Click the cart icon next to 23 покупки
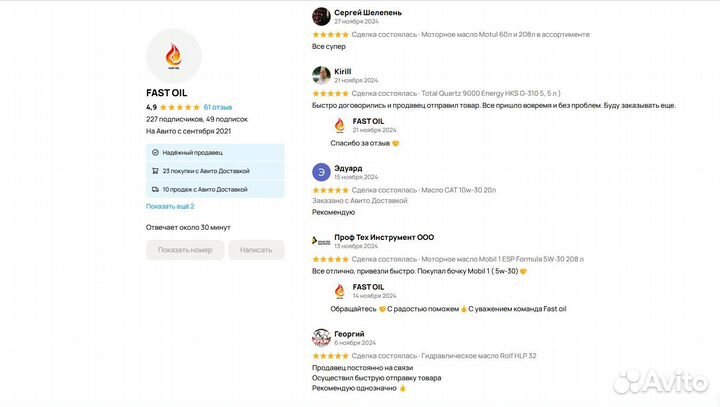This screenshot has width=720, height=407. coord(155,171)
